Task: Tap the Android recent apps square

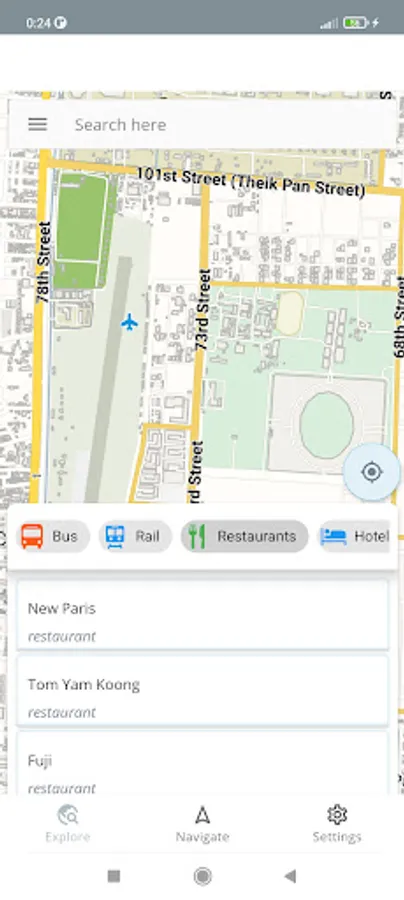Action: (x=114, y=876)
